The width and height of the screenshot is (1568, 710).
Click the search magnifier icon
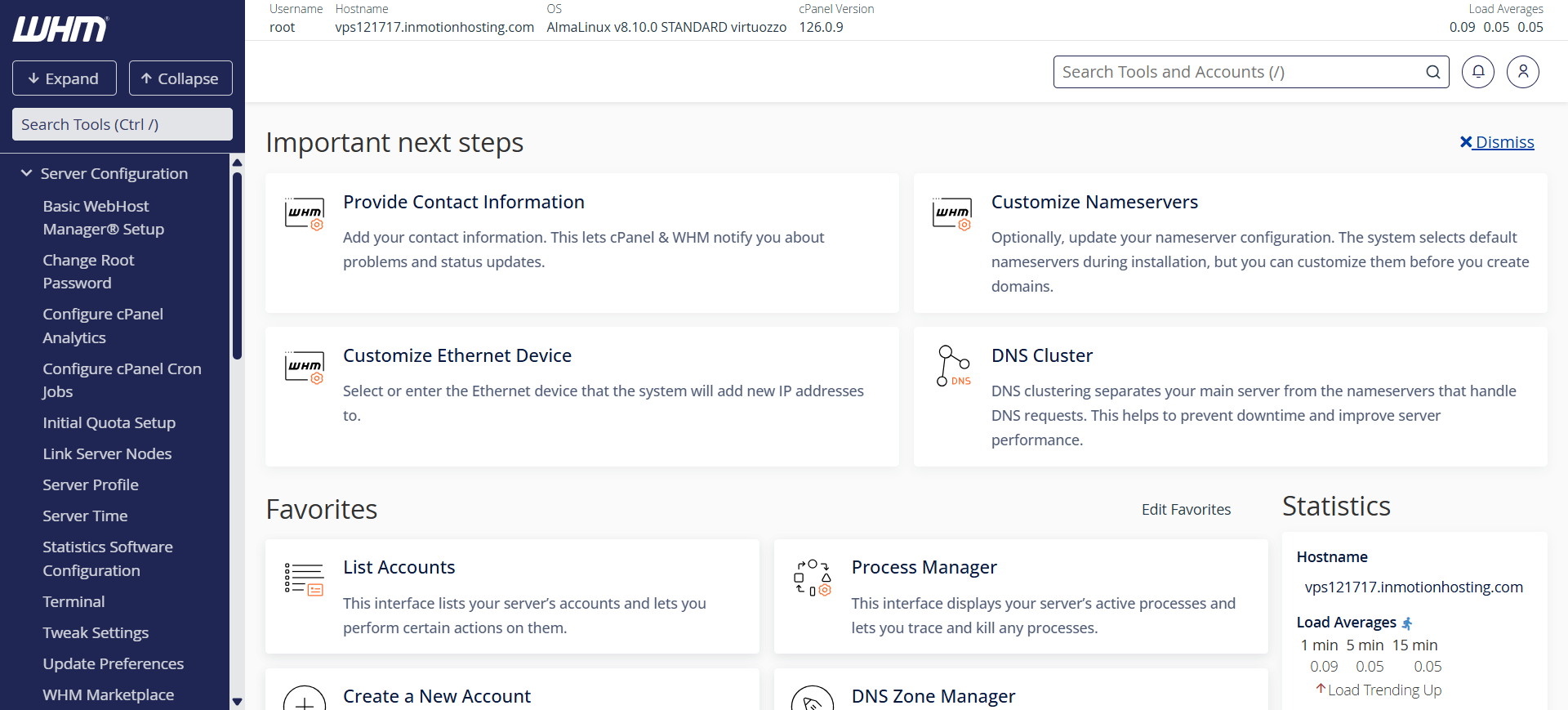tap(1432, 72)
